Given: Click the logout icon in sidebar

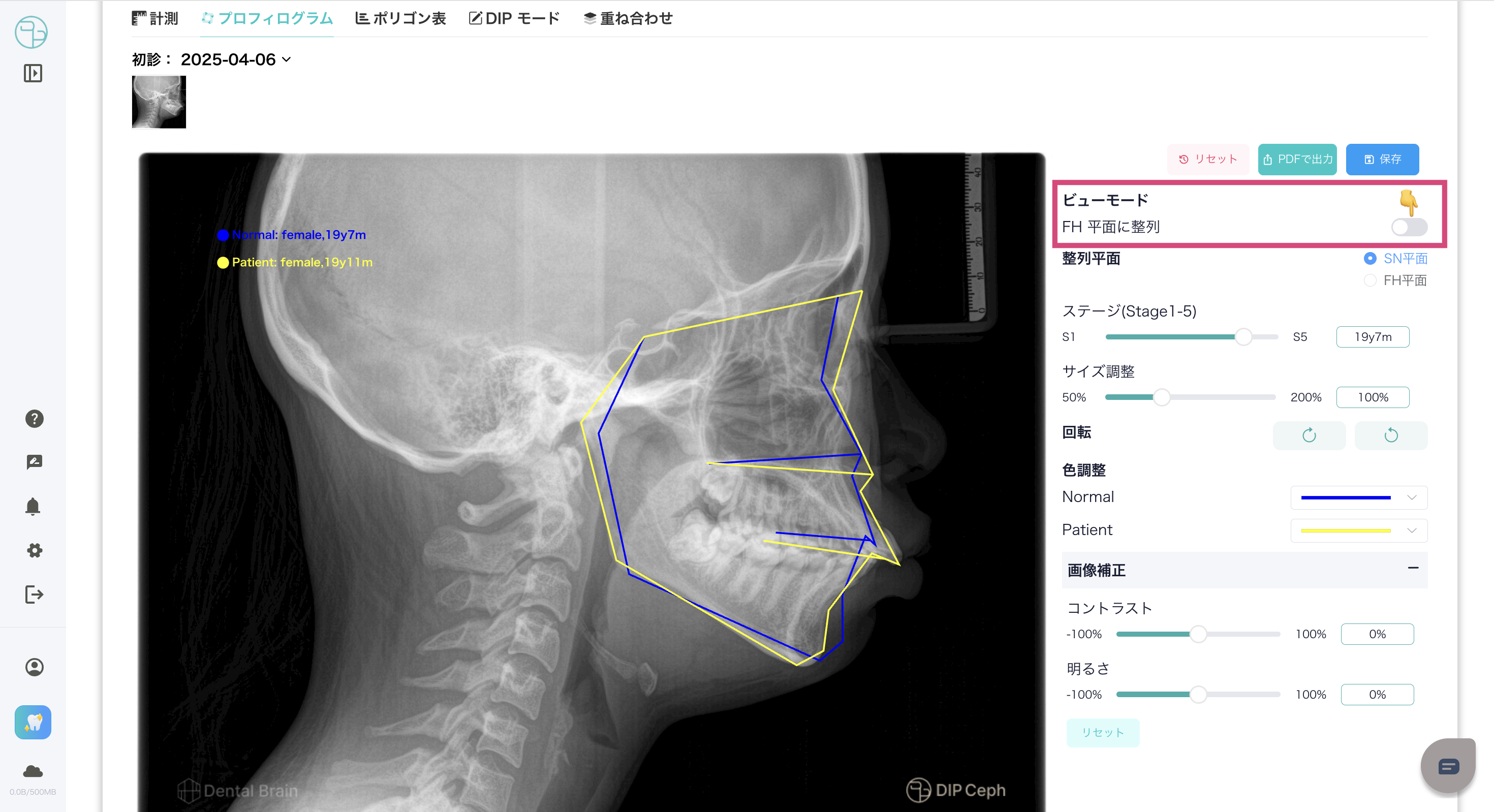Looking at the screenshot, I should pyautogui.click(x=34, y=595).
